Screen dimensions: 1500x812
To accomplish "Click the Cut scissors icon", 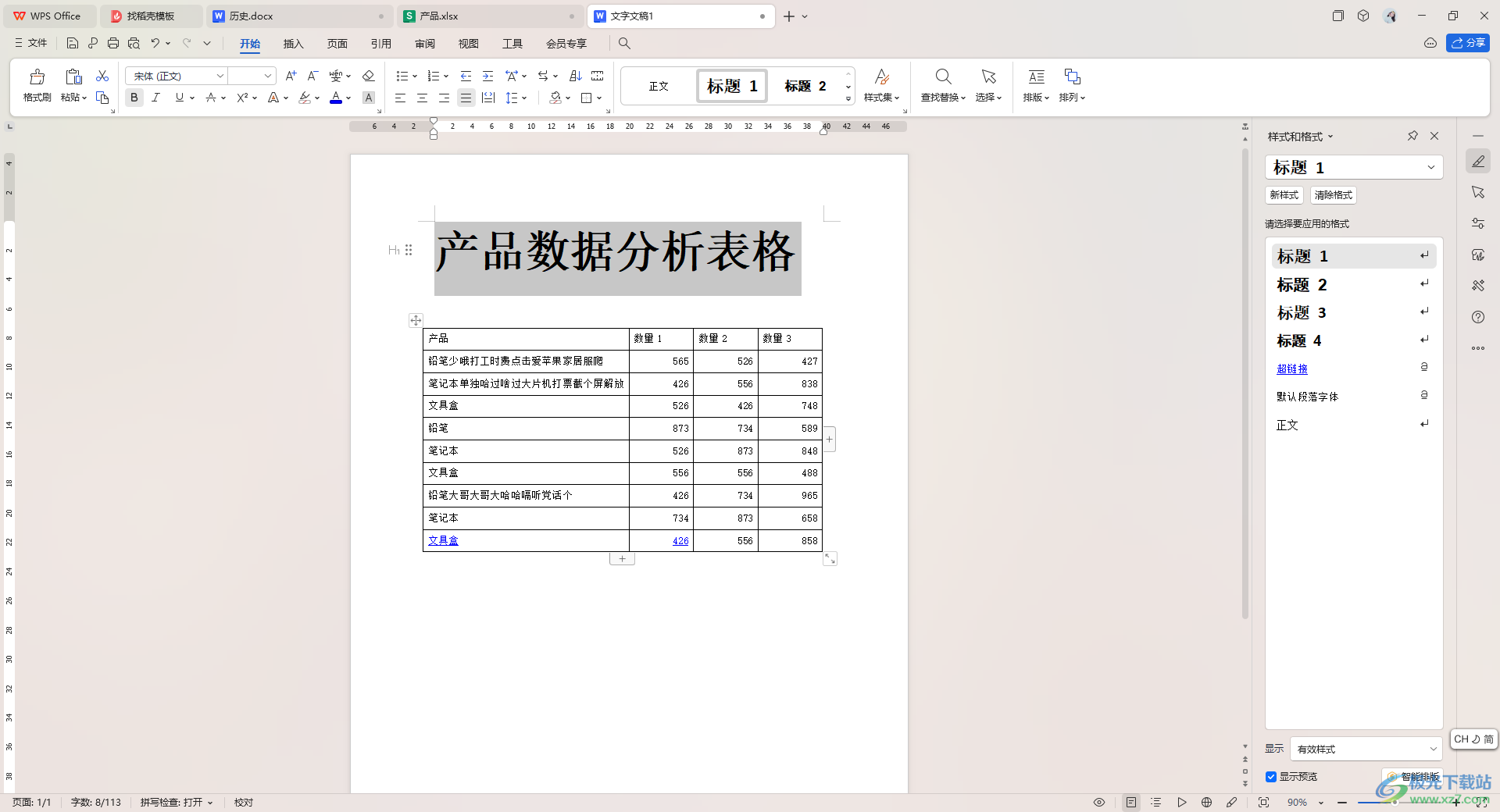I will click(102, 76).
